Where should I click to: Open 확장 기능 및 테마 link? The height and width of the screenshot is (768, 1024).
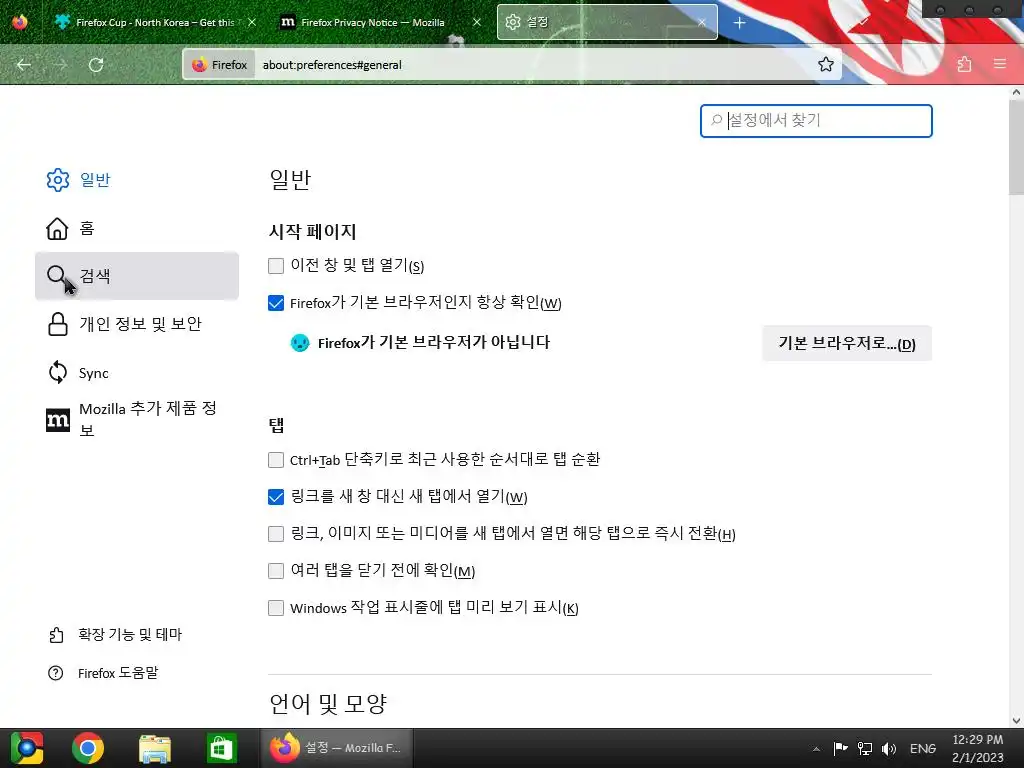(116, 635)
